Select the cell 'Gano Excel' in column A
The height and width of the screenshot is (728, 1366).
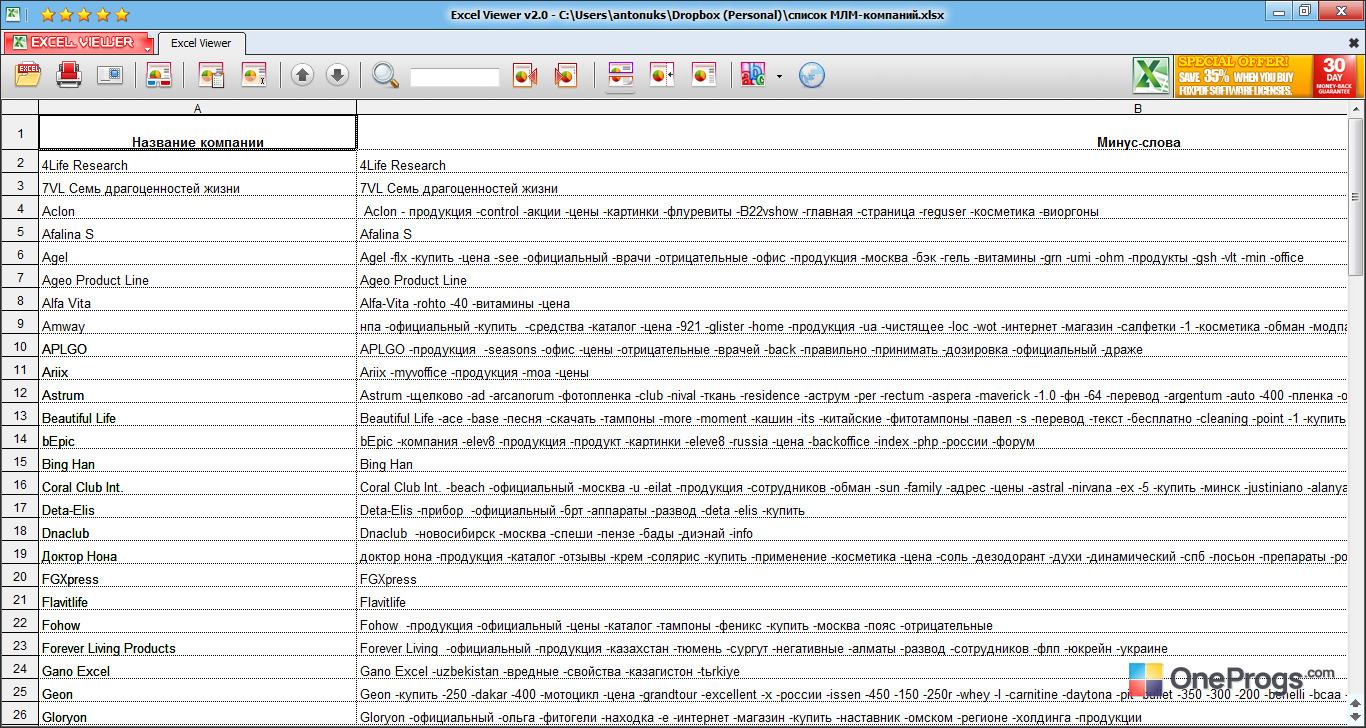[197, 669]
